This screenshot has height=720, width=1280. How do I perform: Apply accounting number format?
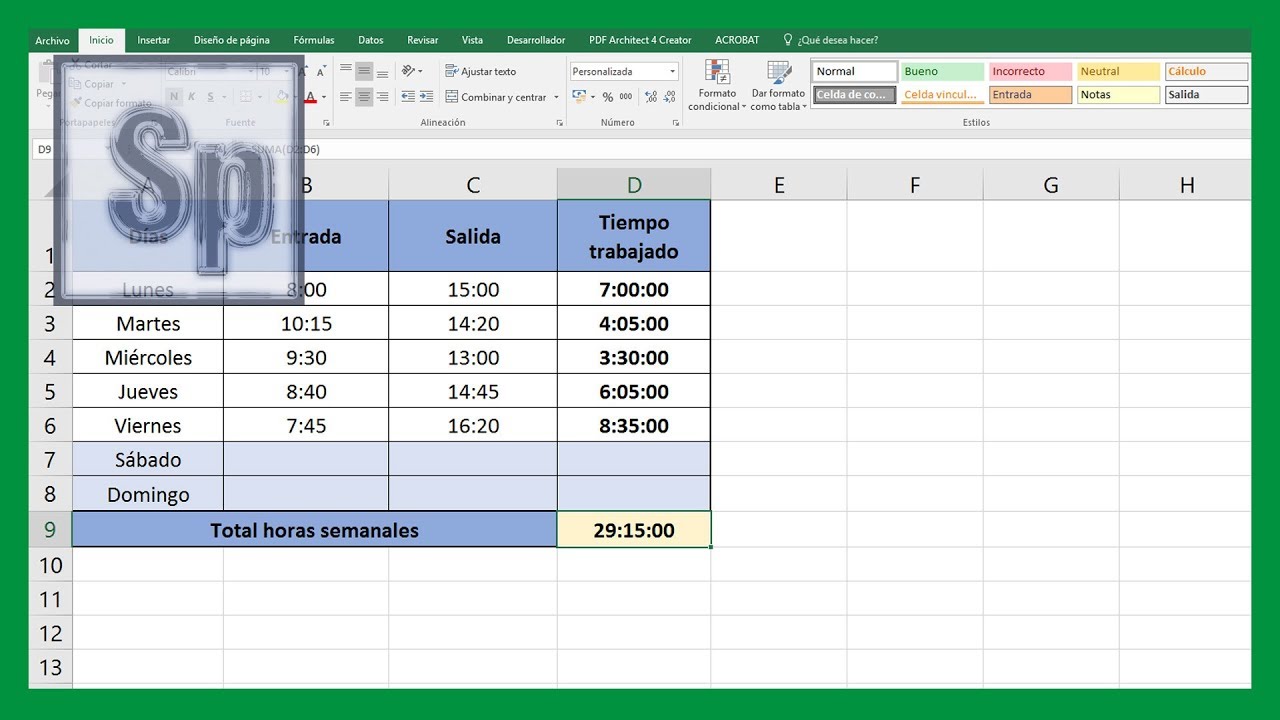point(579,97)
